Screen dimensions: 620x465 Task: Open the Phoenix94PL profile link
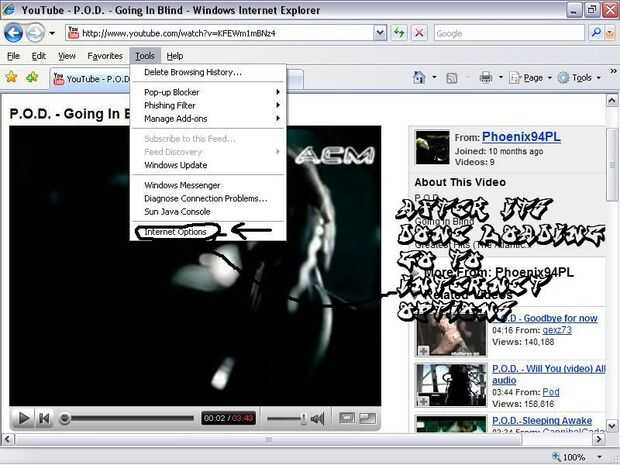521,137
